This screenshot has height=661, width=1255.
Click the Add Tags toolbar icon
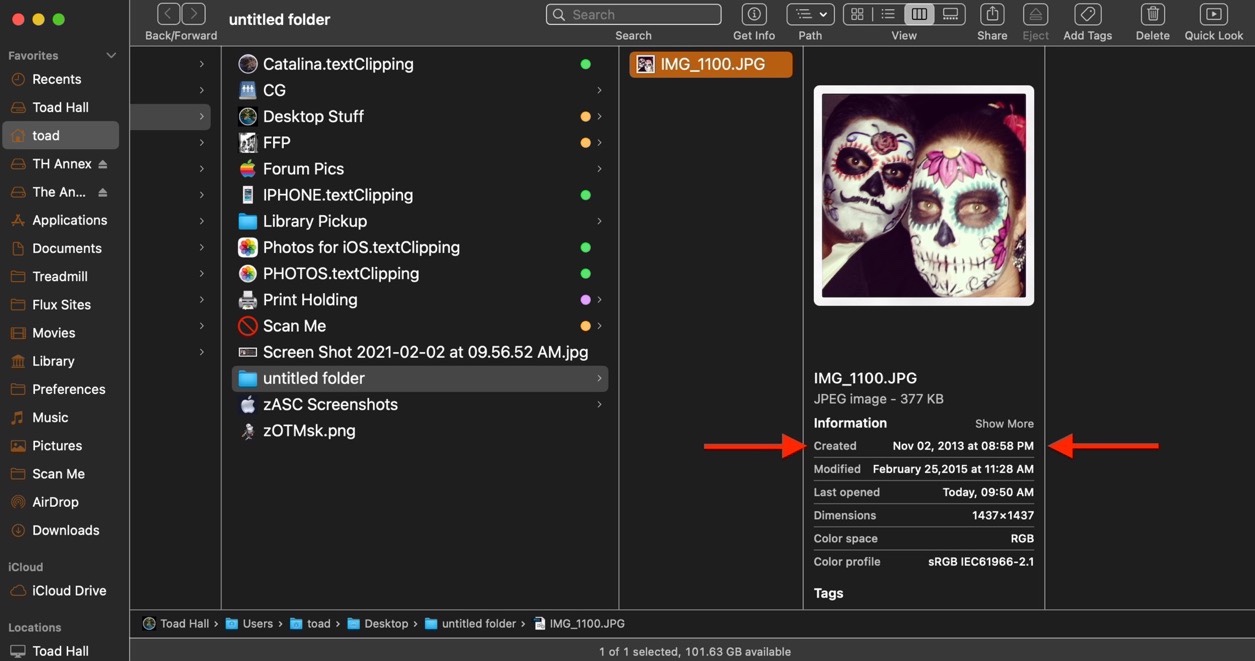[x=1088, y=14]
